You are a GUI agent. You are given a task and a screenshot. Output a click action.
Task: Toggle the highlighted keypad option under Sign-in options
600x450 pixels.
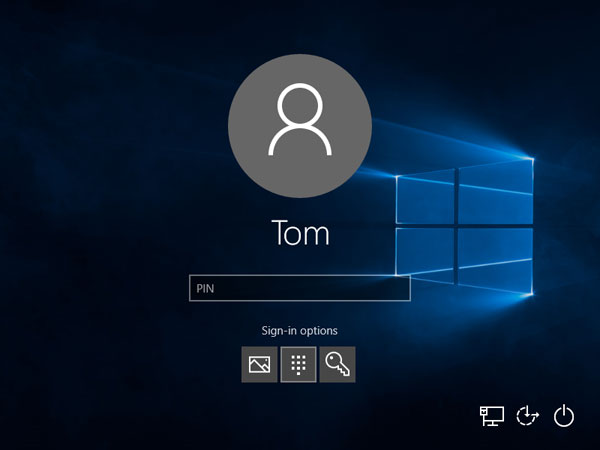coord(298,365)
